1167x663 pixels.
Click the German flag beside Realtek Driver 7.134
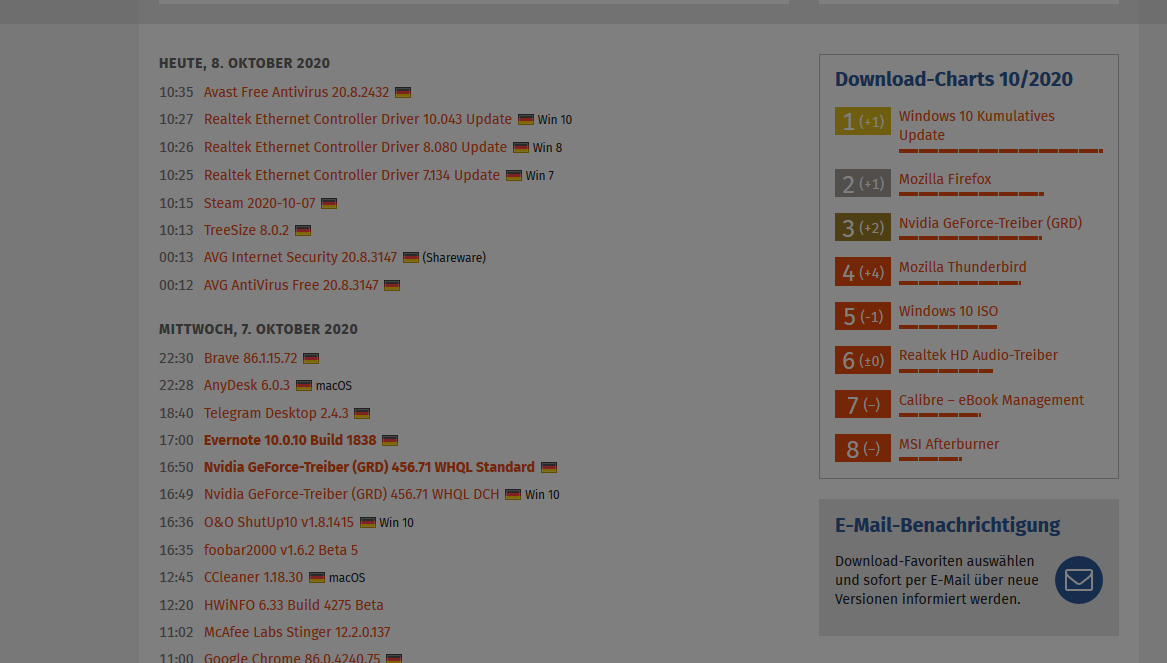click(514, 176)
